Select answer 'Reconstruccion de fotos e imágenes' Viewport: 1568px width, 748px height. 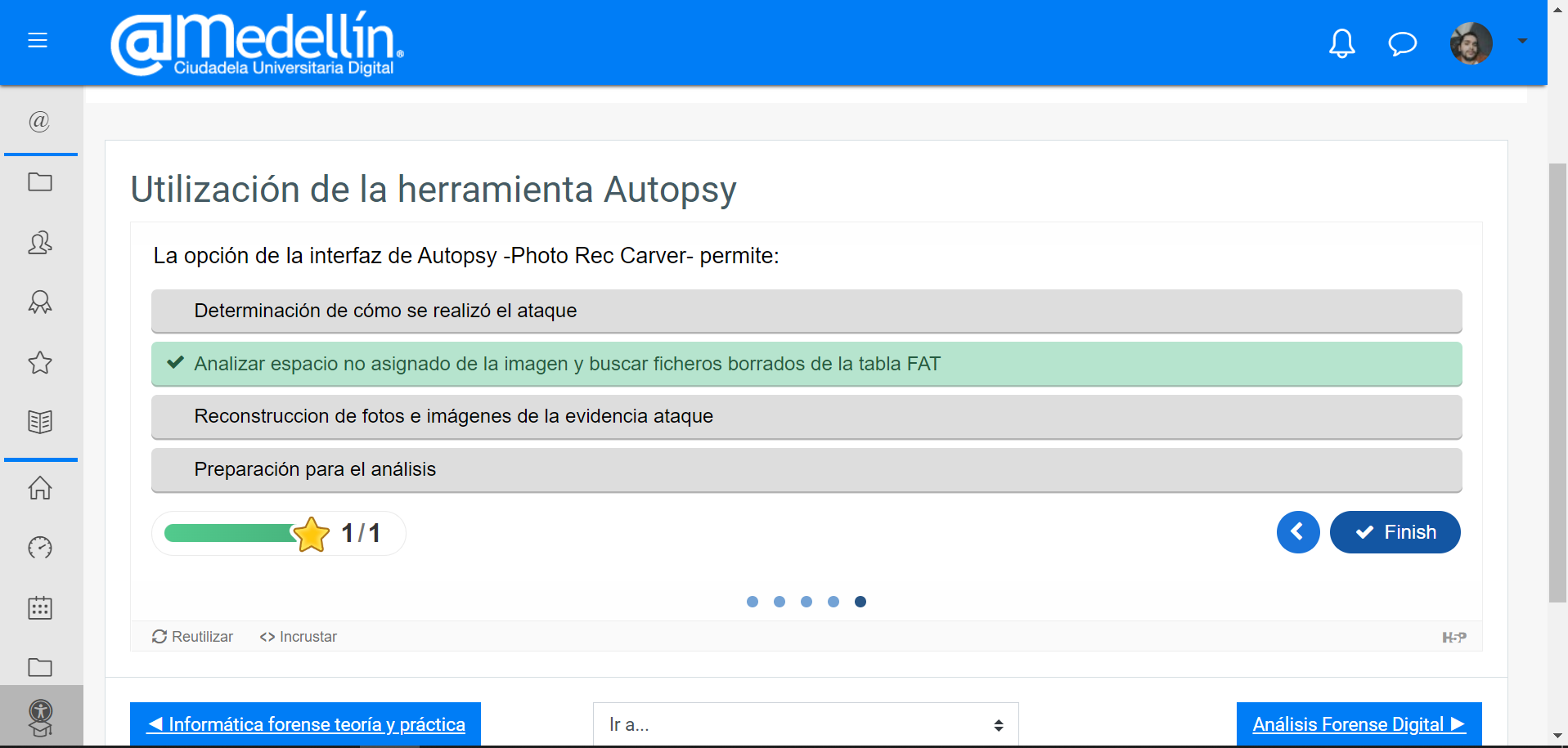point(806,416)
